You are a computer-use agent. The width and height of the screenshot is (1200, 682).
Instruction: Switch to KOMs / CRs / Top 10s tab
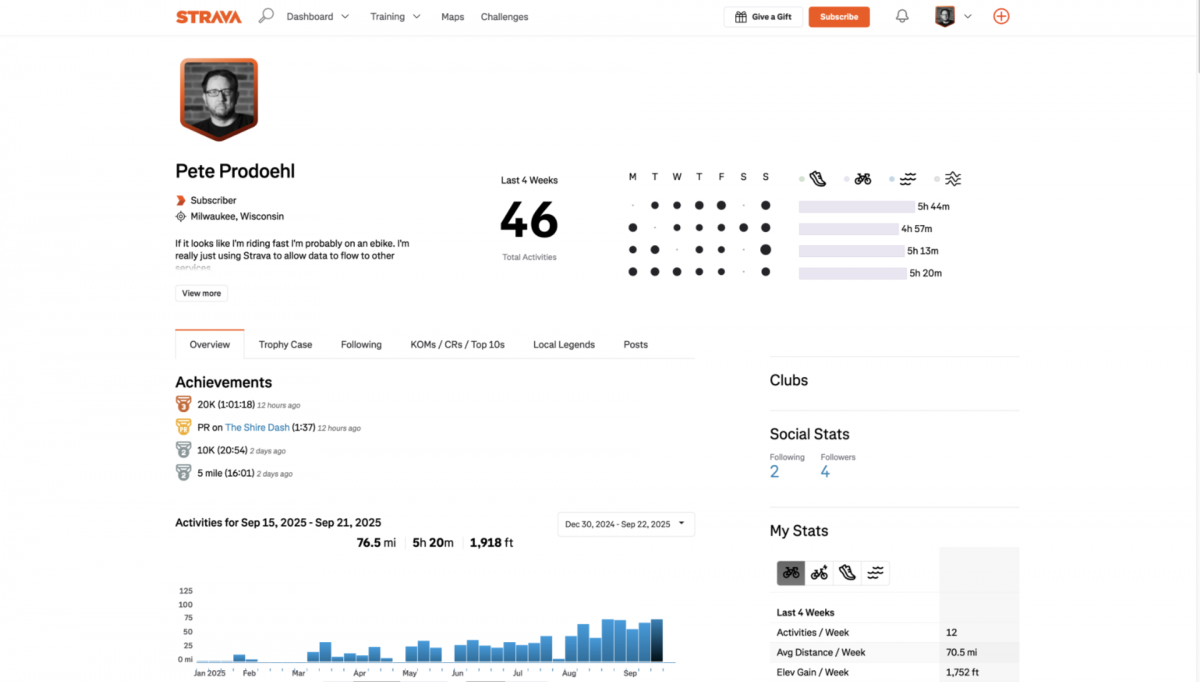[458, 344]
